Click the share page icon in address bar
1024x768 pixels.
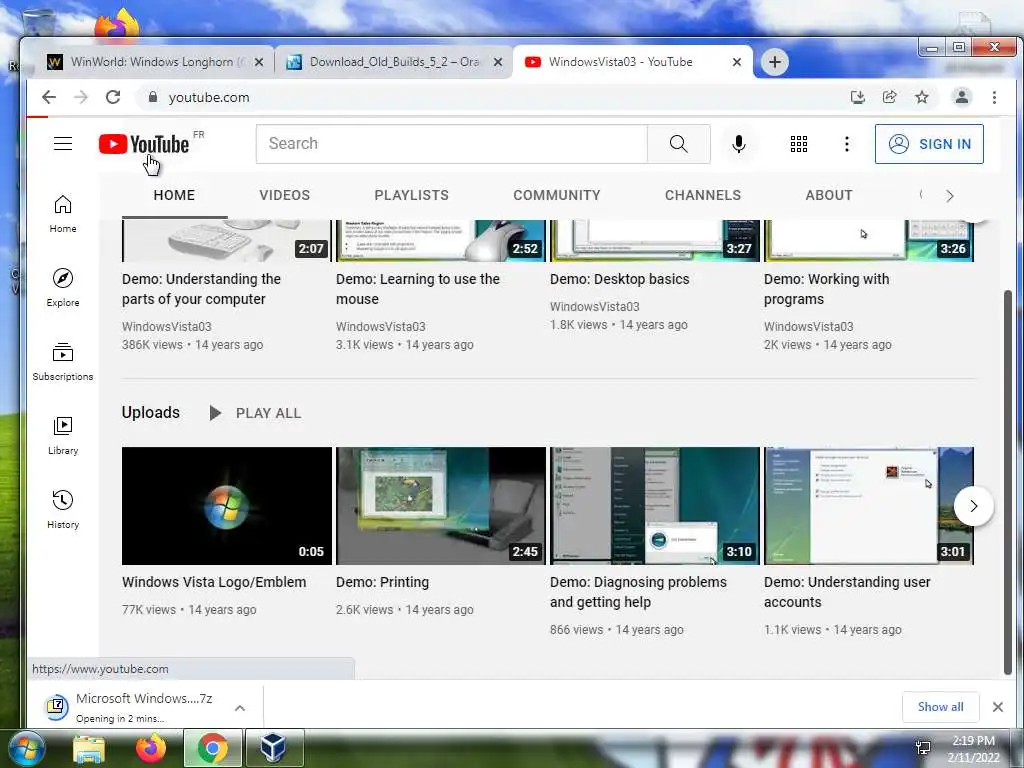889,97
